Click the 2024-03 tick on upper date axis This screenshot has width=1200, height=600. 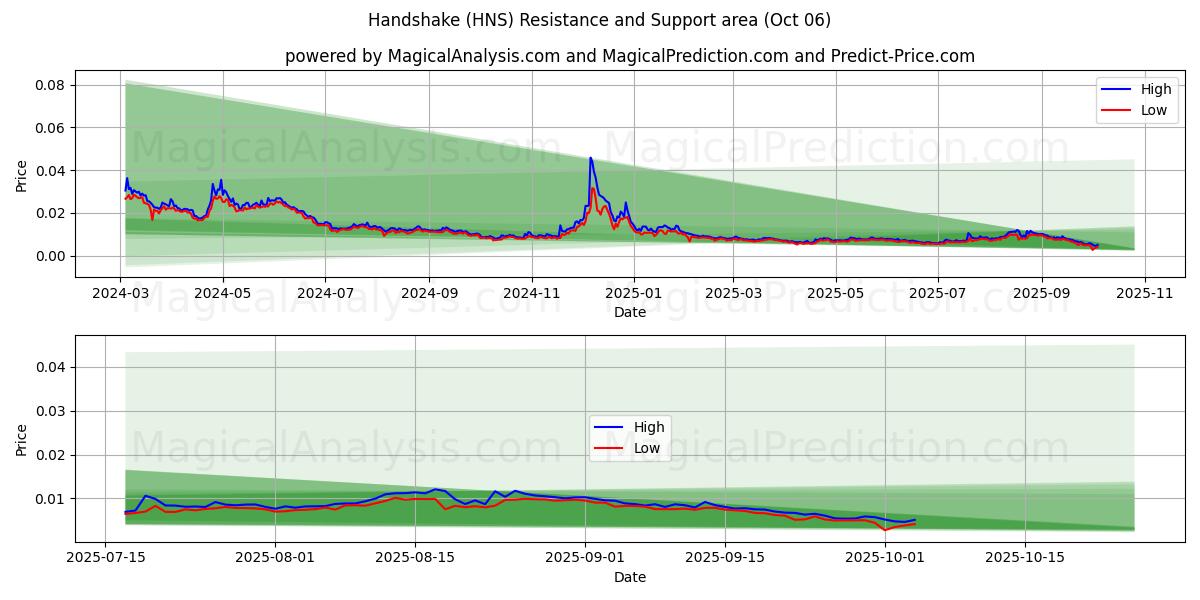click(121, 295)
